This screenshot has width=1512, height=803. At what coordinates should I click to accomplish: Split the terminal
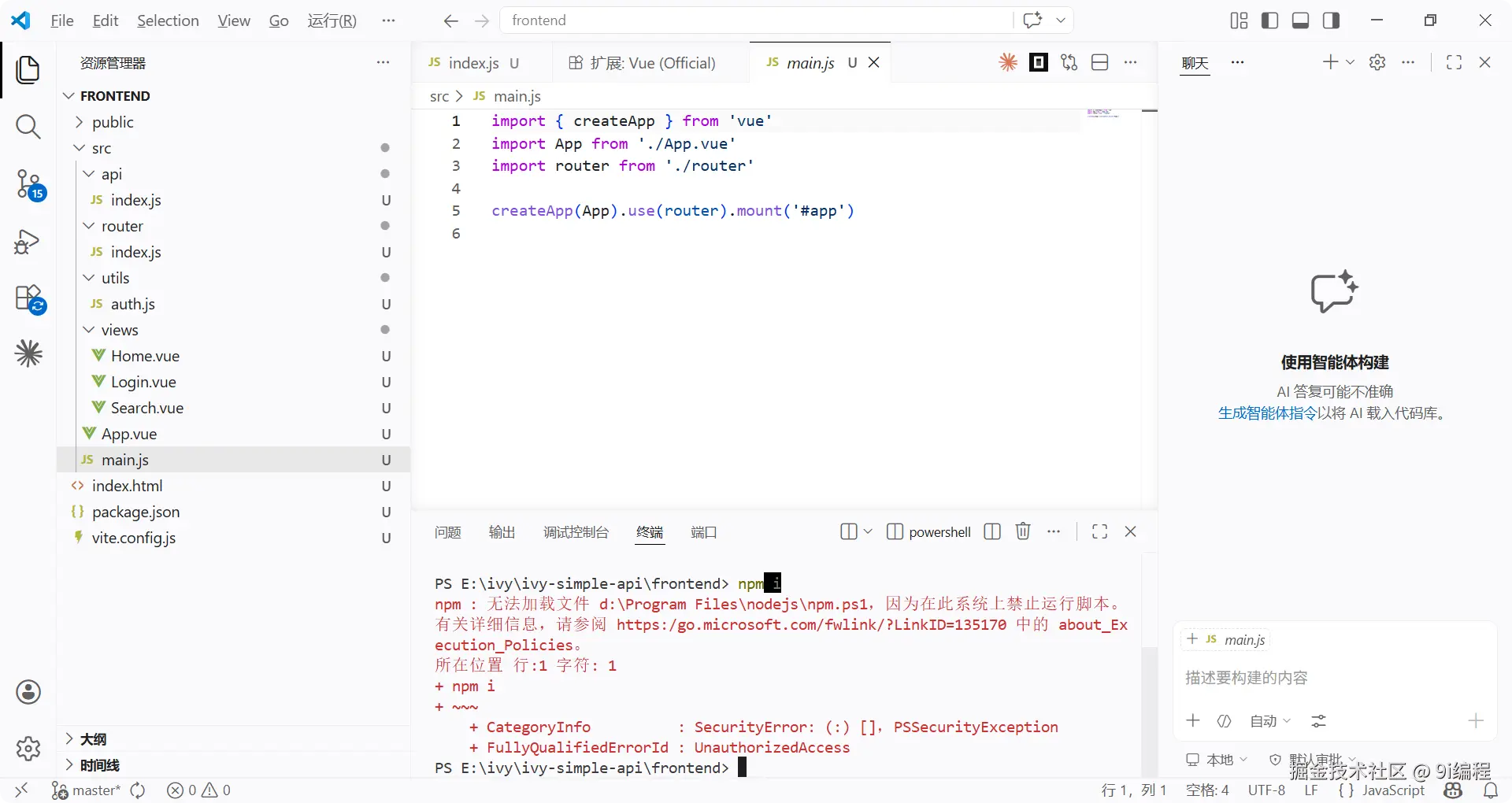(992, 531)
